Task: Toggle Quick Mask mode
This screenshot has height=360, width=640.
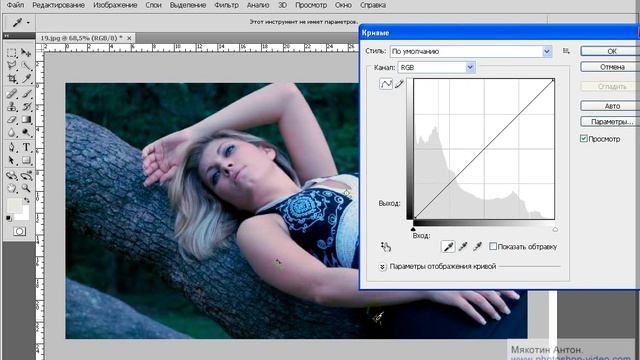Action: pyautogui.click(x=19, y=231)
